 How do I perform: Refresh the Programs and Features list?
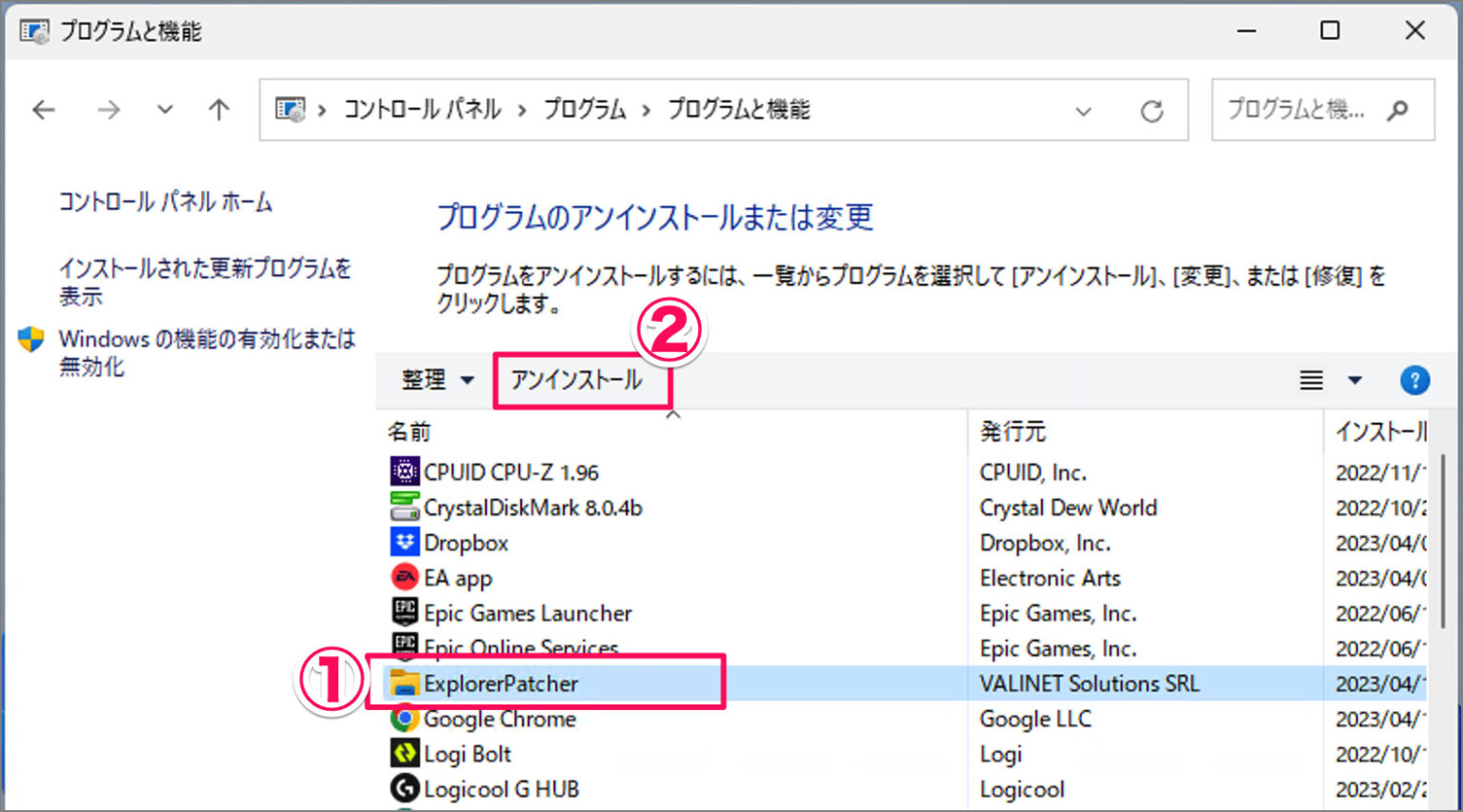[x=1152, y=111]
